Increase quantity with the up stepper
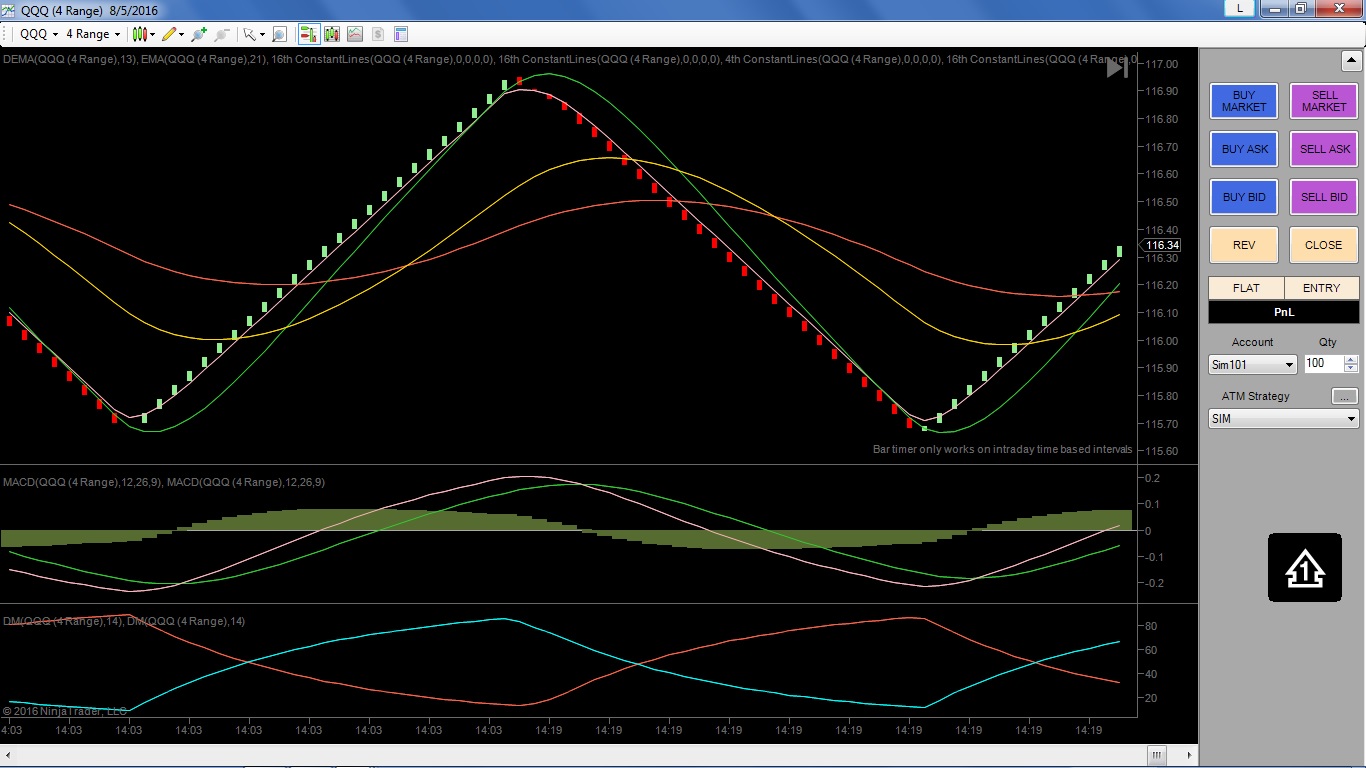1366x768 pixels. click(x=1352, y=360)
